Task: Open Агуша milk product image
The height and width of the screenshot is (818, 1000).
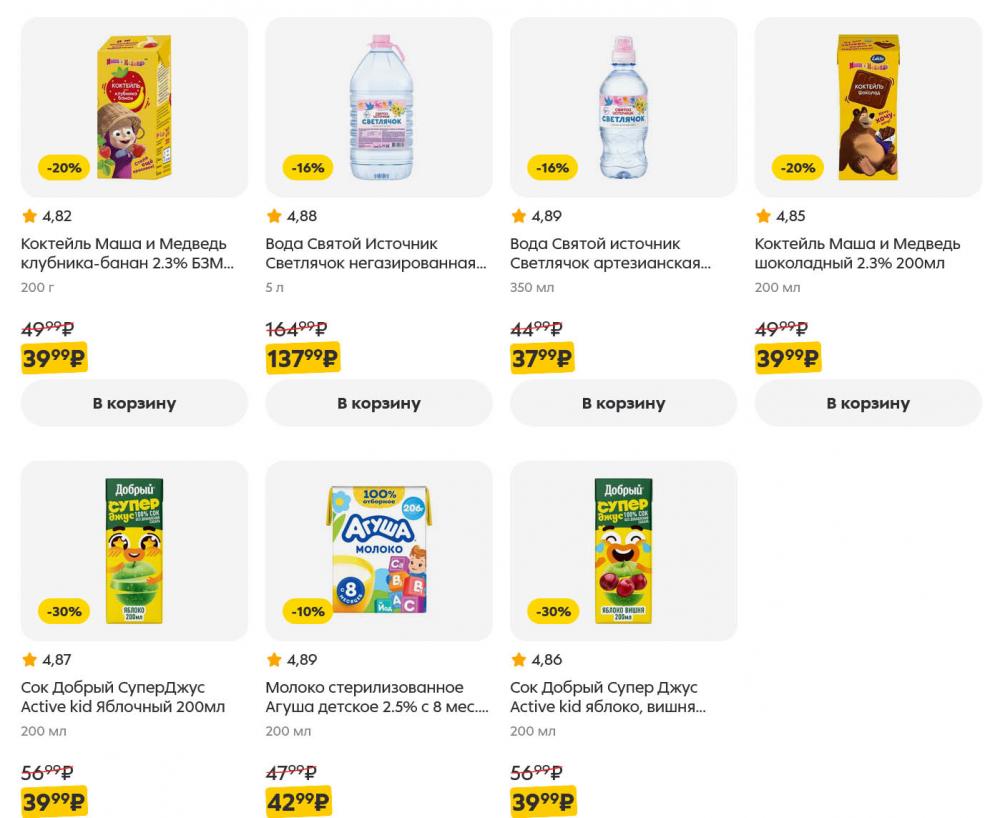Action: (x=378, y=550)
